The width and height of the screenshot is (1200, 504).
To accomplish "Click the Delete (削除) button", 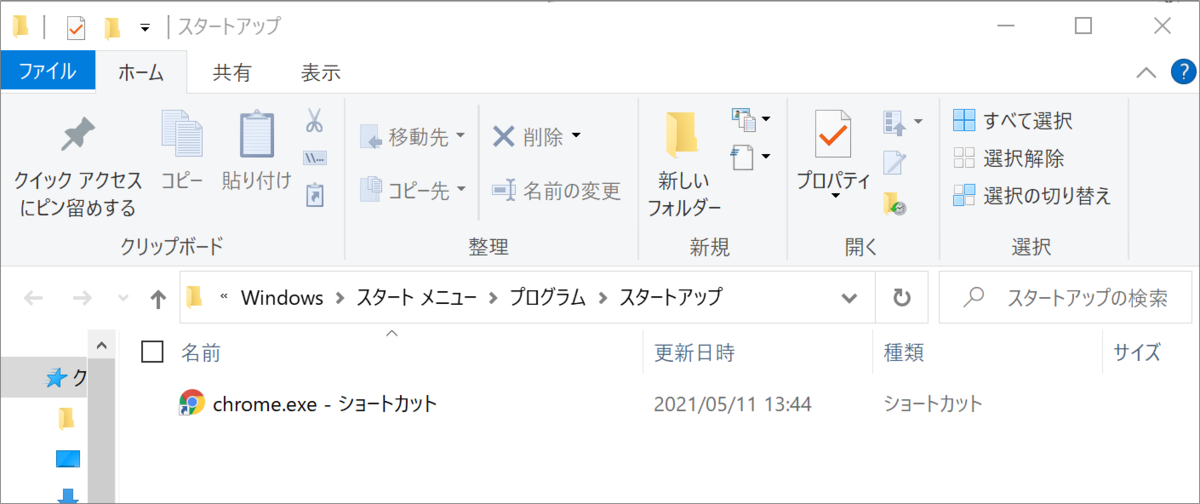I will tap(528, 137).
